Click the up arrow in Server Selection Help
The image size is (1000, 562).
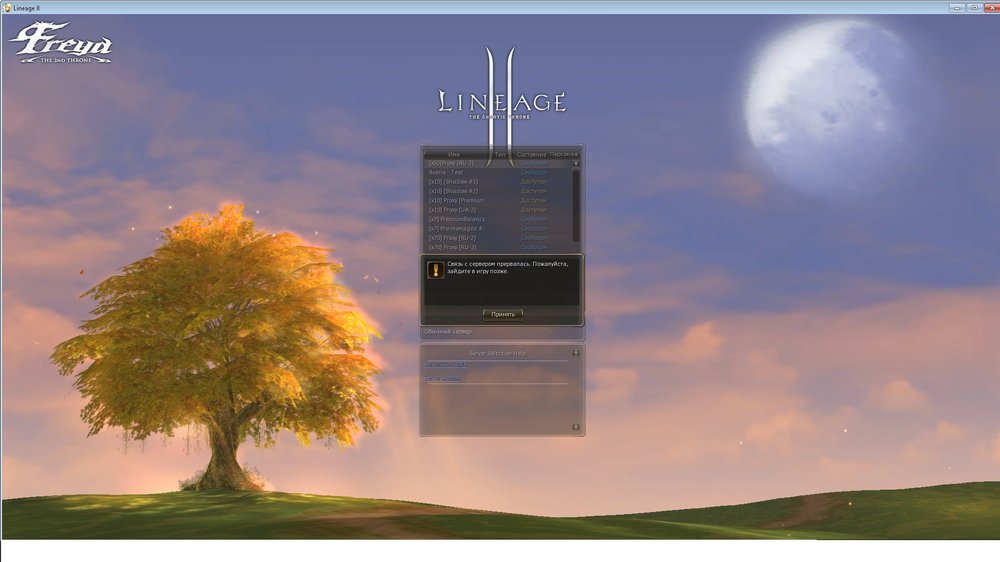tap(576, 353)
